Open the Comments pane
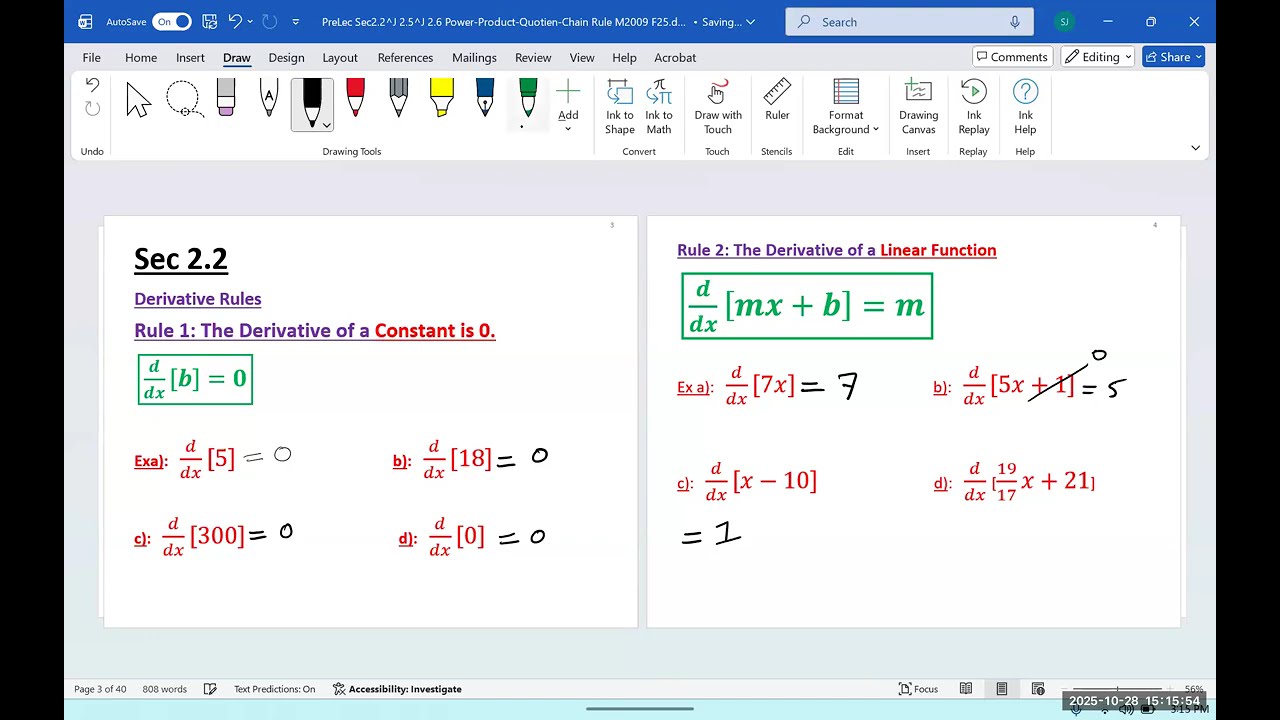This screenshot has width=1280, height=720. click(x=1011, y=57)
